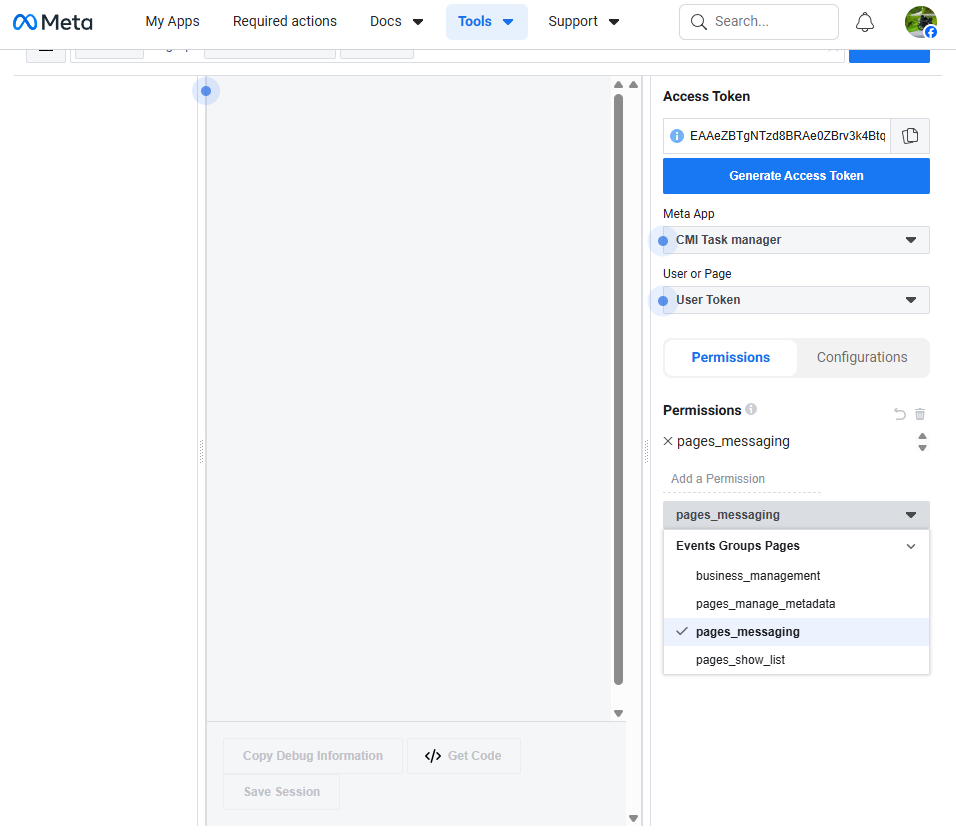Click Generate Access Token button
956x838 pixels.
[x=796, y=176]
